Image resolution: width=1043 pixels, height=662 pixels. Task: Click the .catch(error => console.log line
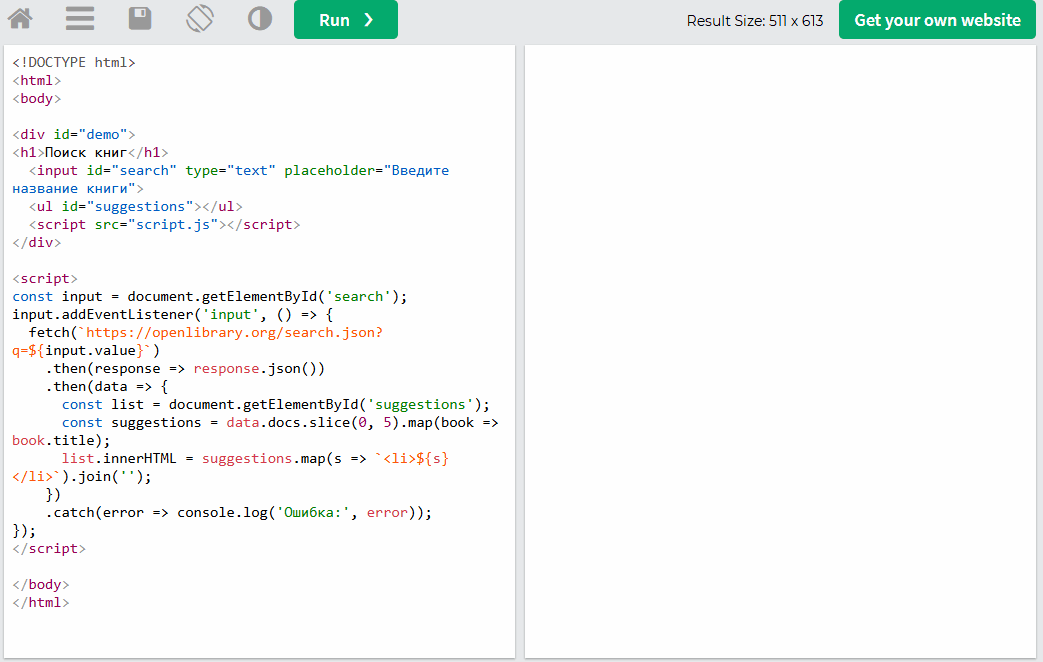pos(239,512)
